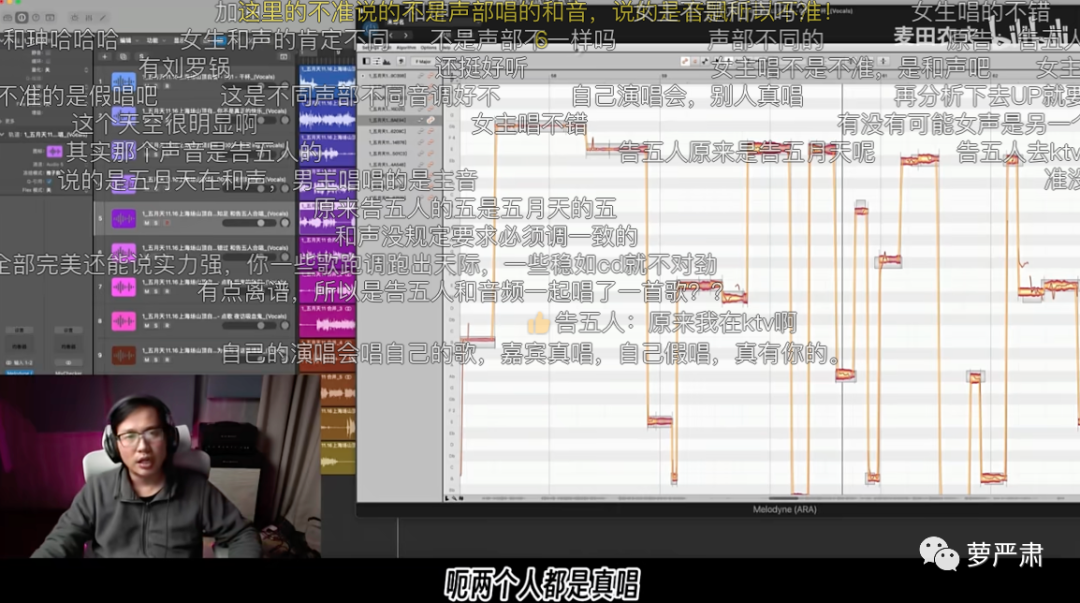Click the duplicate track icon

point(123,57)
